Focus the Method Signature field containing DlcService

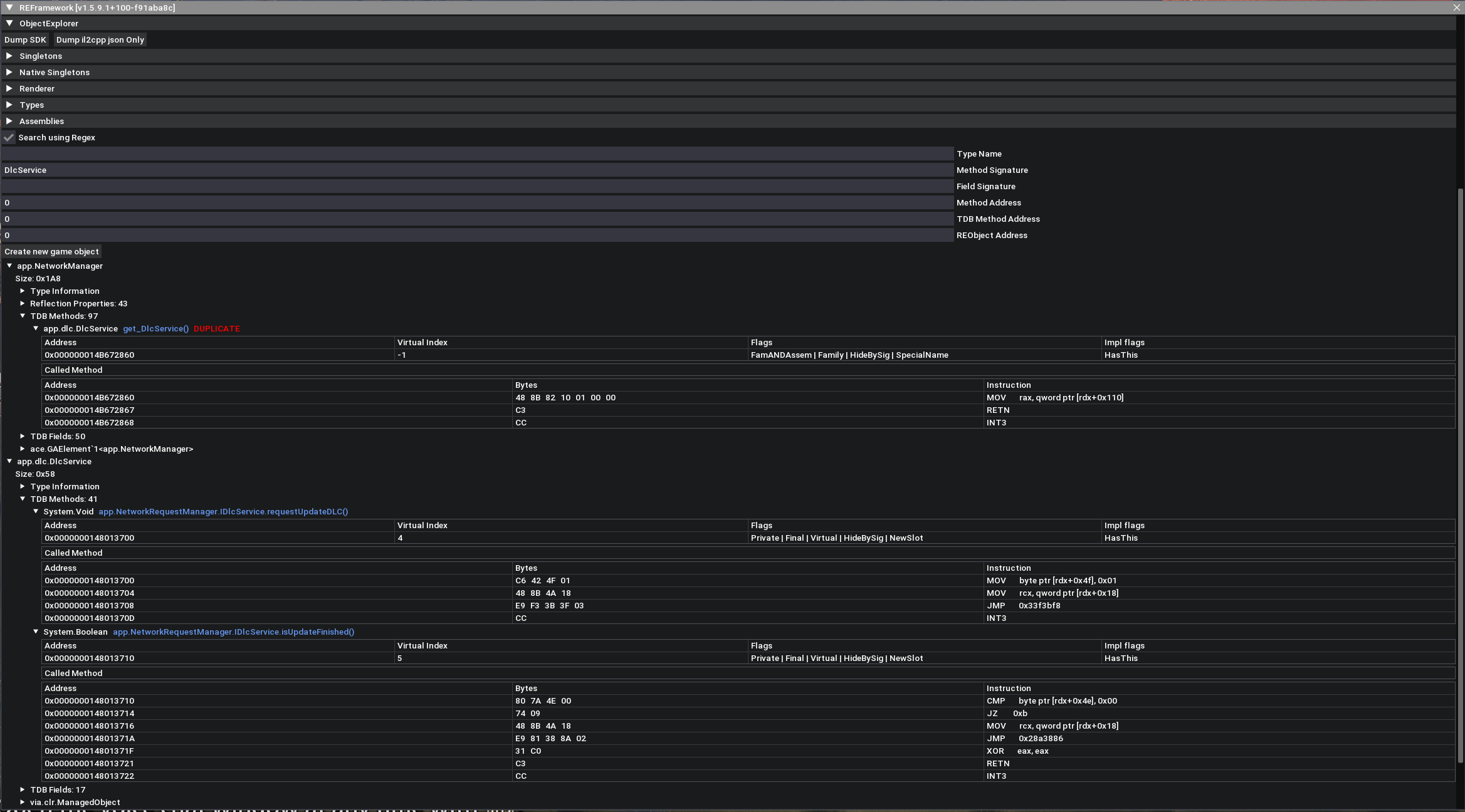click(x=476, y=170)
